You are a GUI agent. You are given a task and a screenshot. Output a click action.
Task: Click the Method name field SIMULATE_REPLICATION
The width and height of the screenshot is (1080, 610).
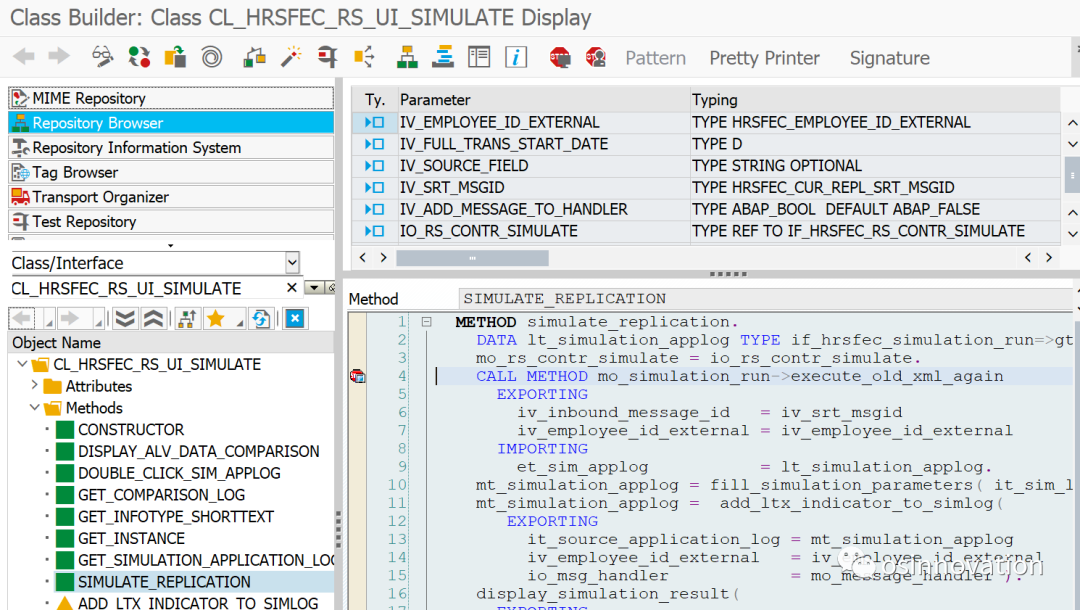[765, 298]
